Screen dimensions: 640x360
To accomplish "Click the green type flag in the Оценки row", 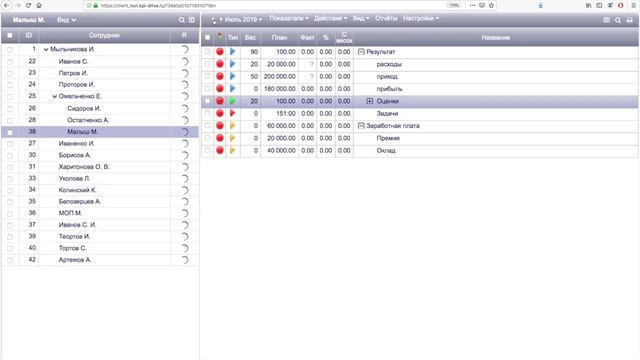I will (232, 101).
